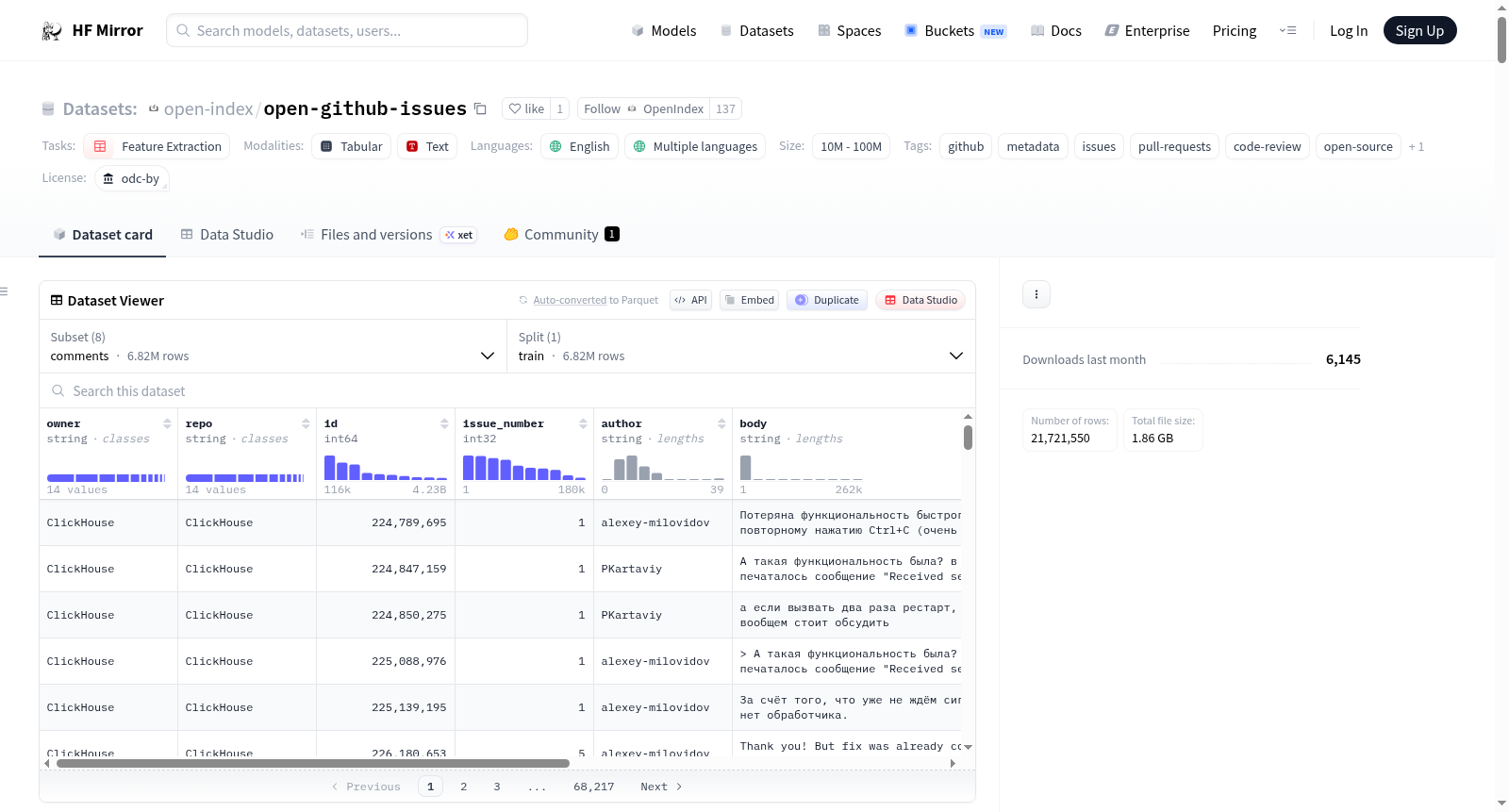This screenshot has width=1509, height=812.
Task: Open the open-index organization link
Action: coord(208,109)
